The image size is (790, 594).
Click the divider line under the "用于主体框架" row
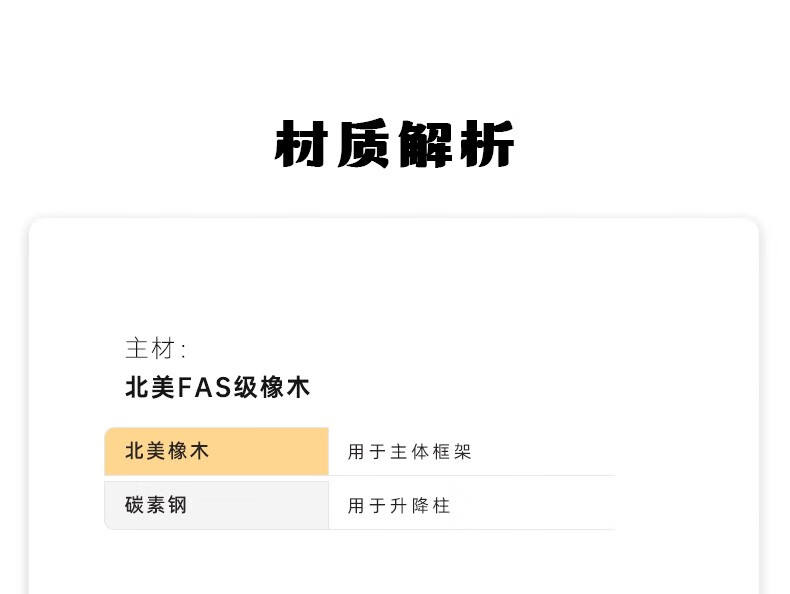(x=472, y=475)
